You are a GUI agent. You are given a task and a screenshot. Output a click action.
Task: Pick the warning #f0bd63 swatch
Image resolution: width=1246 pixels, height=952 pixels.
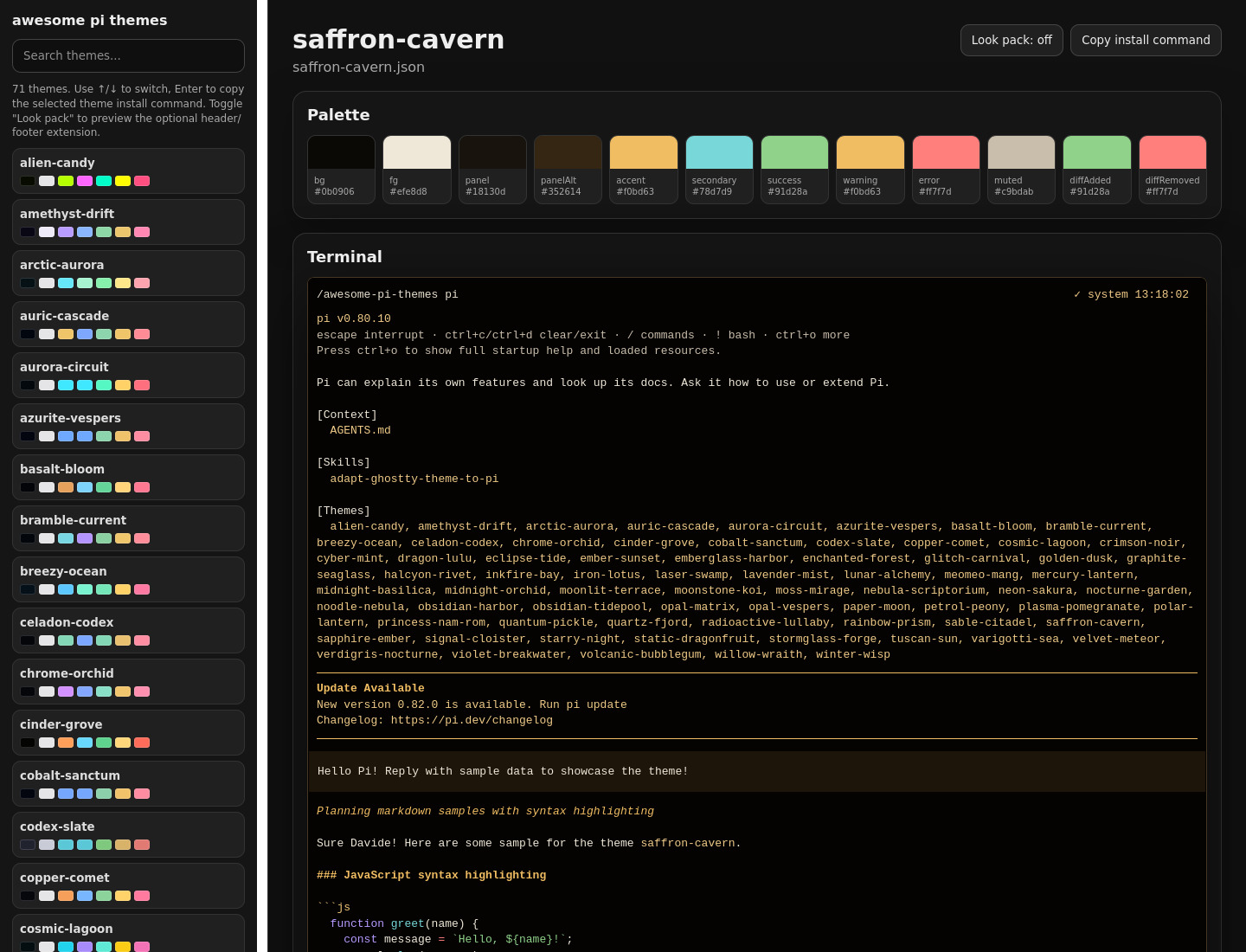tap(870, 170)
